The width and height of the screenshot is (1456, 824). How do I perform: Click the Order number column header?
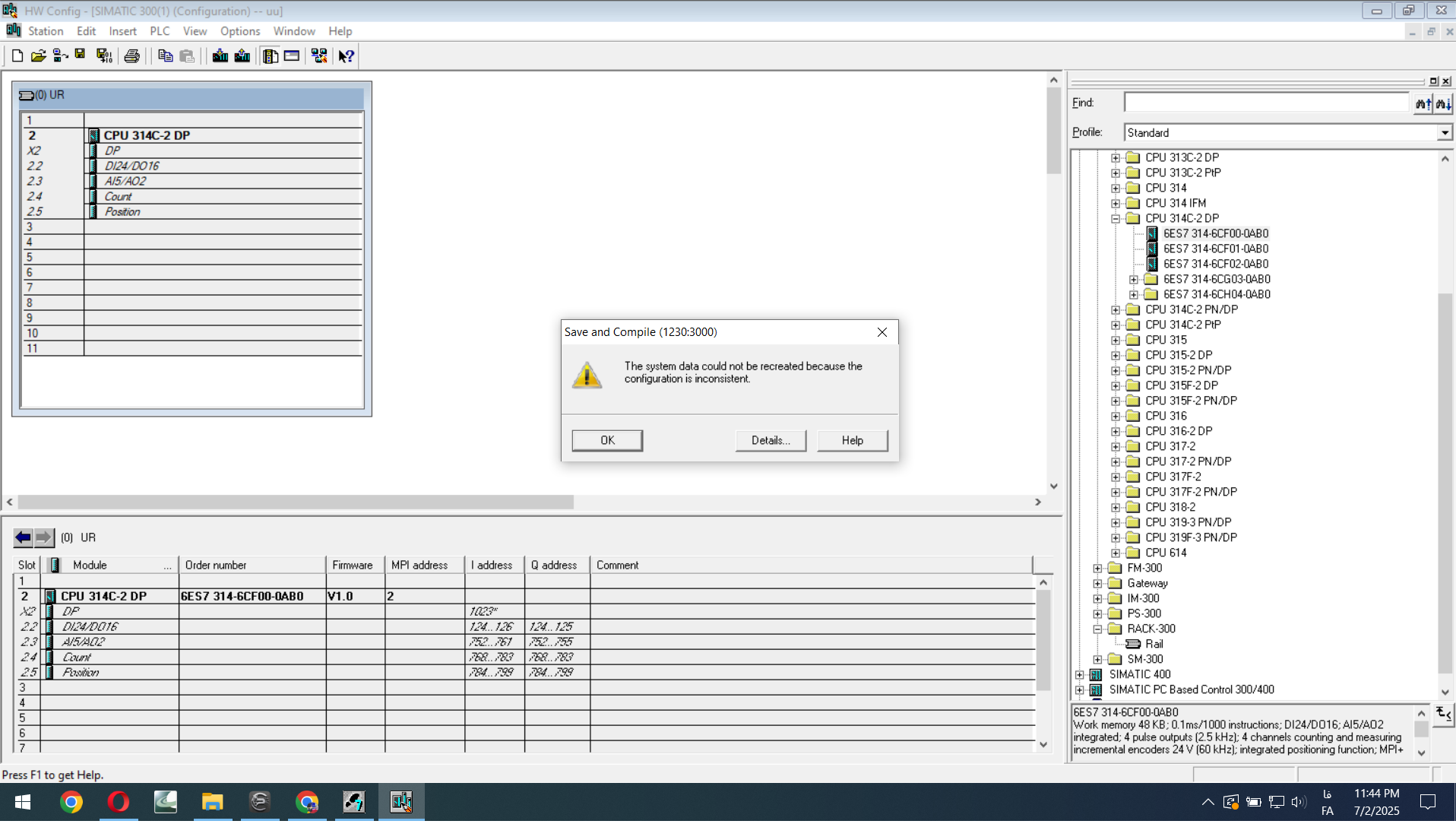[x=253, y=566]
